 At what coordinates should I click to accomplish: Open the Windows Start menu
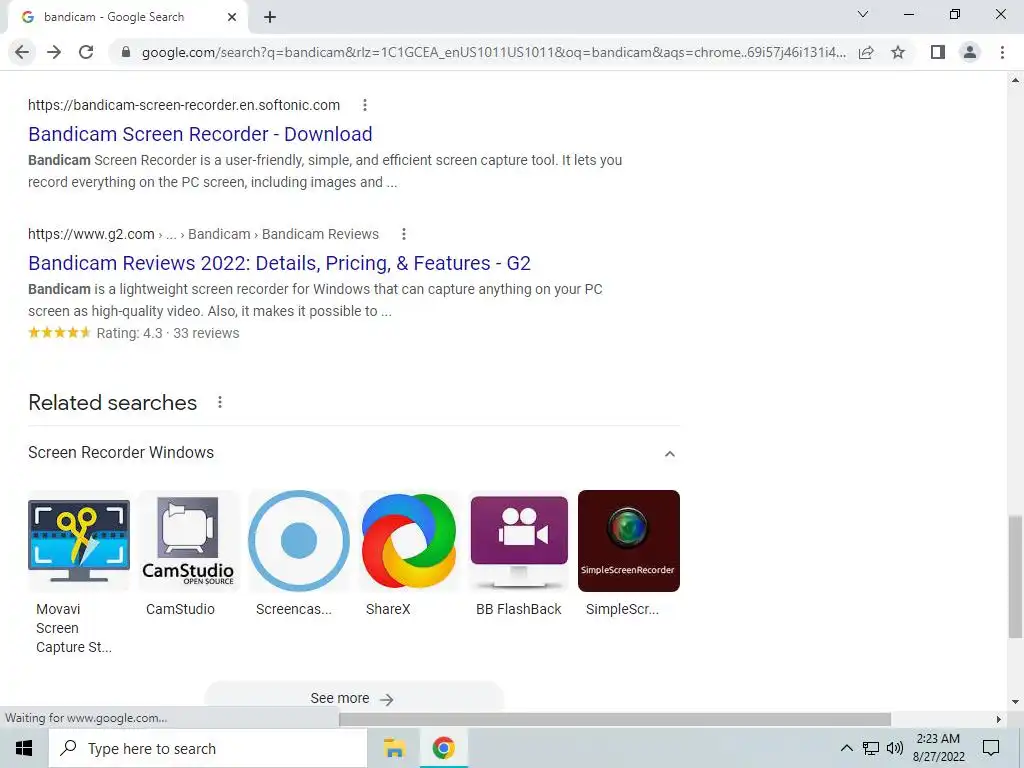24,748
